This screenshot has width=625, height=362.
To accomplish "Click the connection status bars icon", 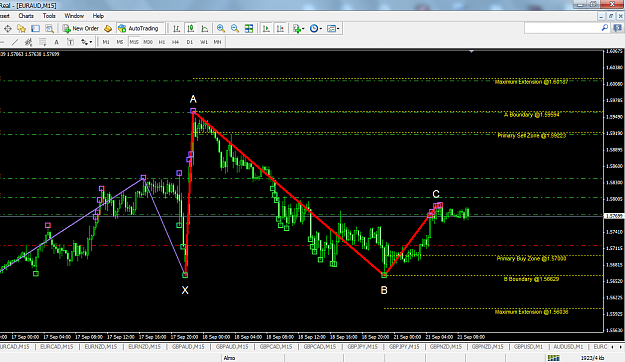I will pos(553,358).
